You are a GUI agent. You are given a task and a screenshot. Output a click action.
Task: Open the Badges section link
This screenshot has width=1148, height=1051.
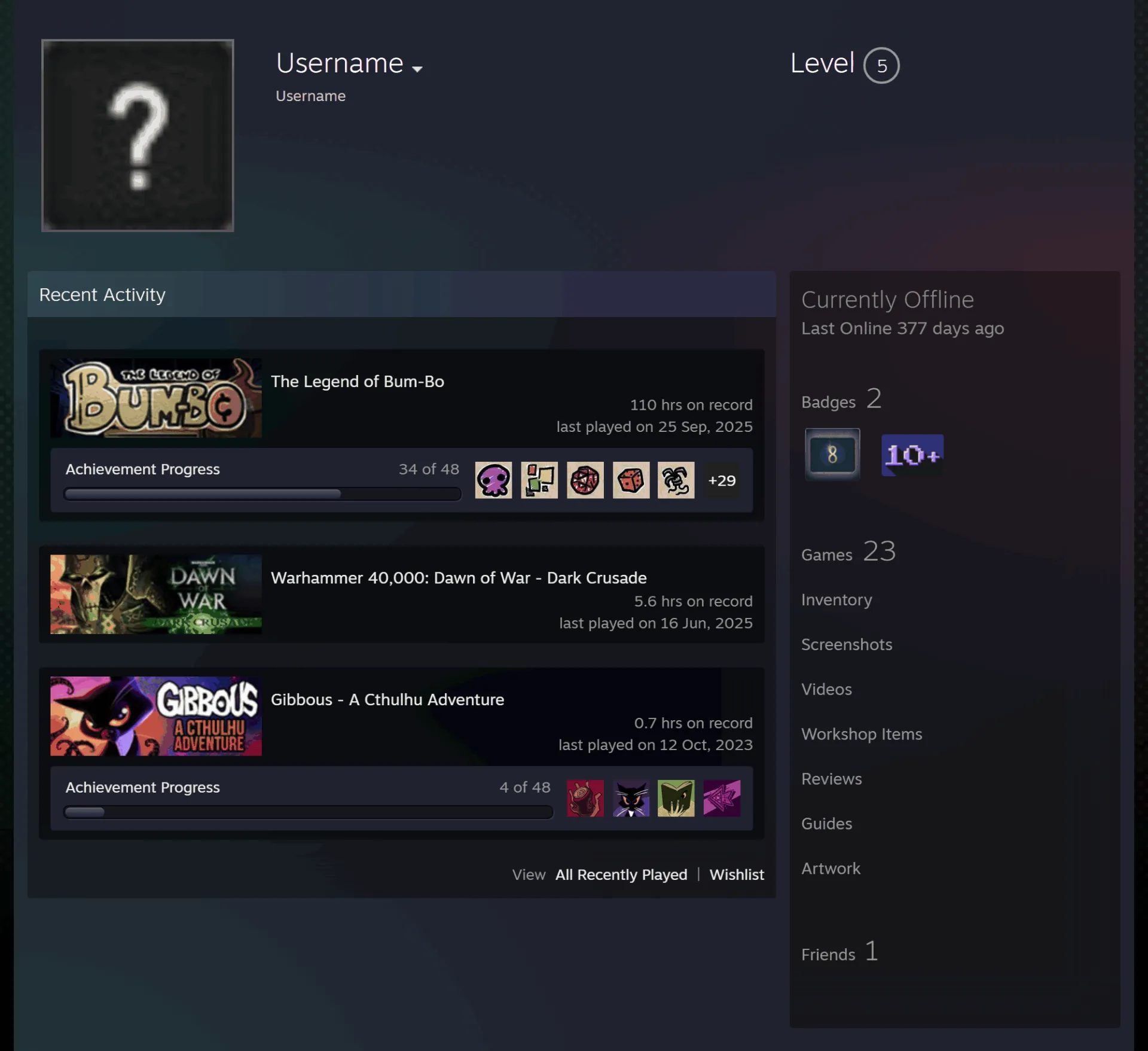pos(841,399)
